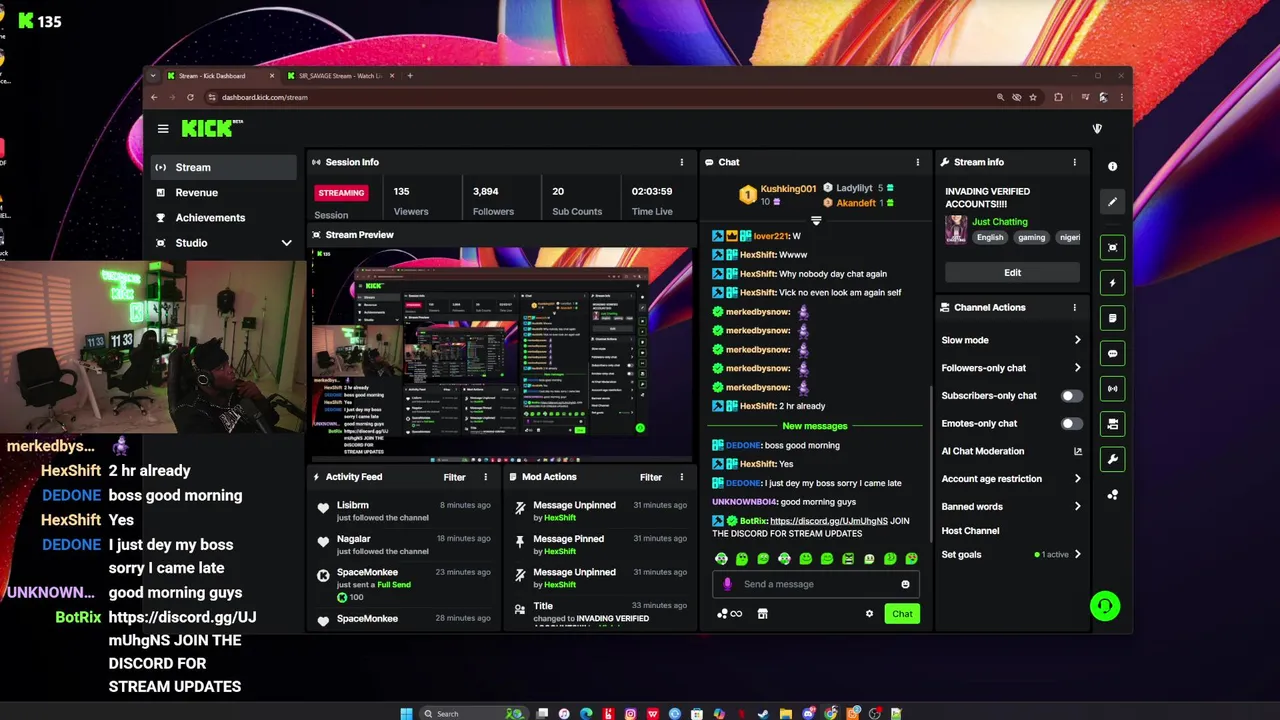Open the Windows Start menu

tap(406, 713)
